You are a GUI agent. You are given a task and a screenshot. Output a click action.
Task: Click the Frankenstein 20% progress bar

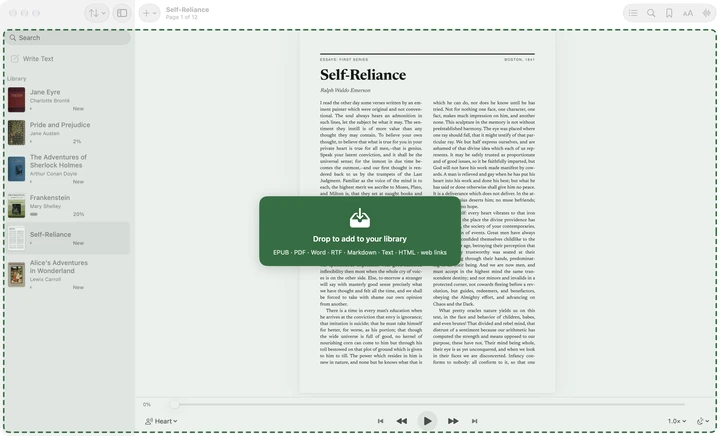34,214
